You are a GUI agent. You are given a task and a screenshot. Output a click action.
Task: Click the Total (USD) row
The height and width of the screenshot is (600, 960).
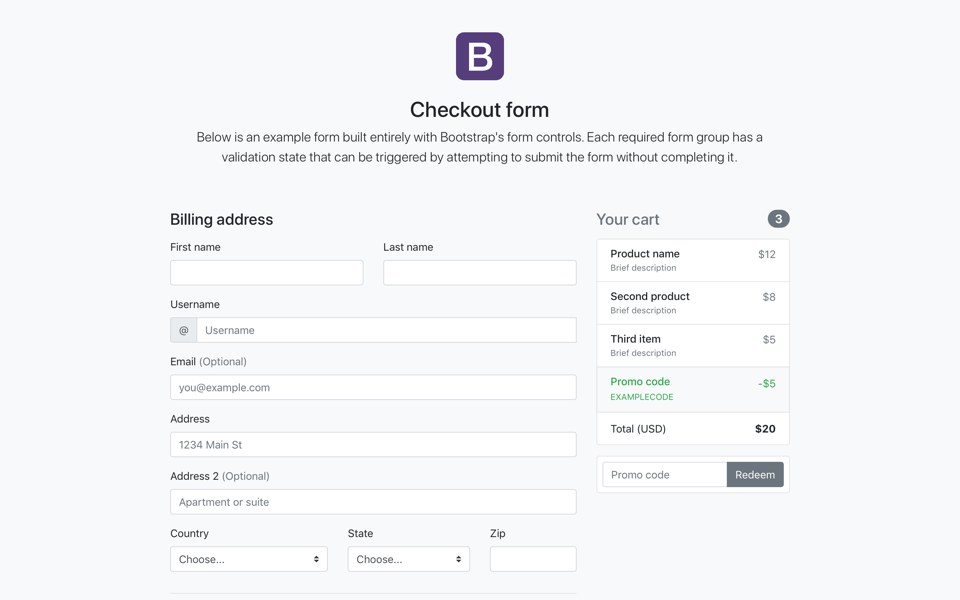coord(693,428)
